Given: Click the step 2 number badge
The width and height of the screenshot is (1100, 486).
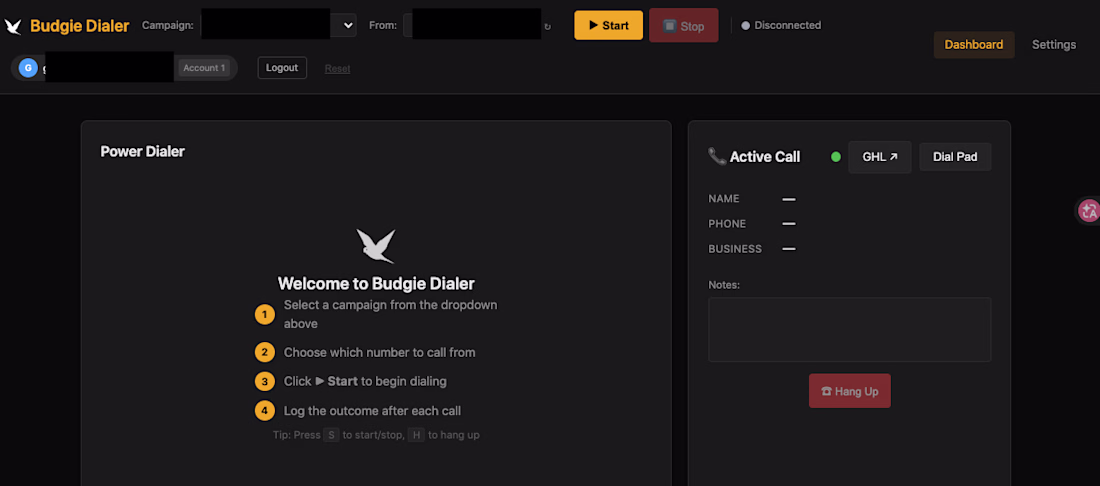Looking at the screenshot, I should click(x=264, y=352).
